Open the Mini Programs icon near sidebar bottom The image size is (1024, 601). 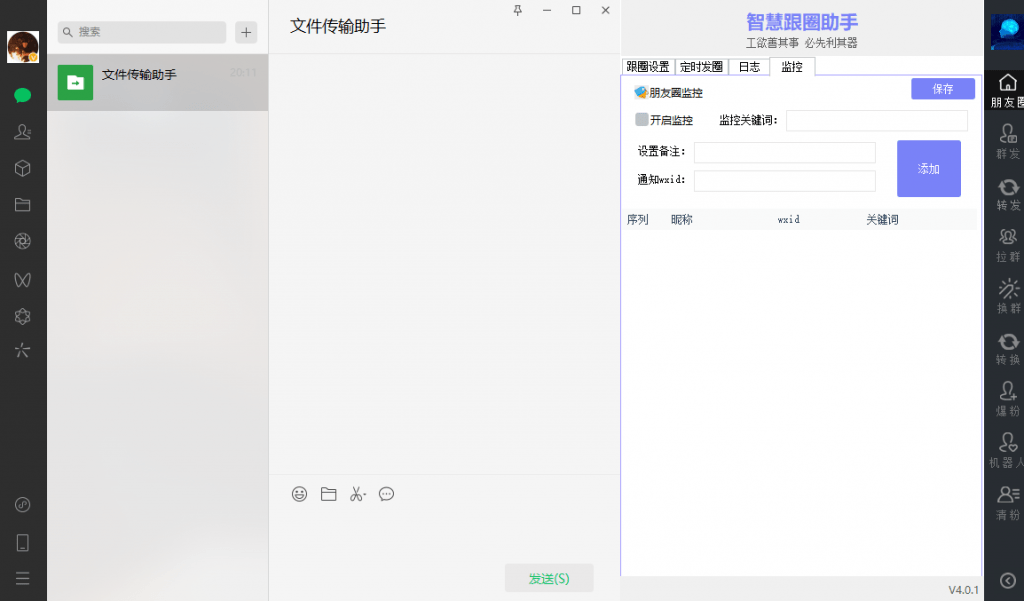tap(23, 505)
